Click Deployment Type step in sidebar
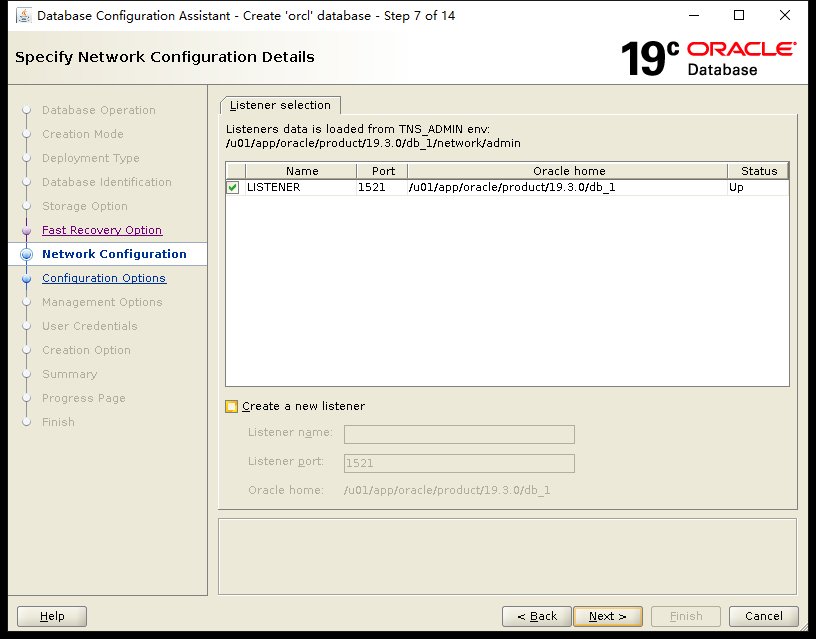Image resolution: width=816 pixels, height=639 pixels. coord(91,158)
